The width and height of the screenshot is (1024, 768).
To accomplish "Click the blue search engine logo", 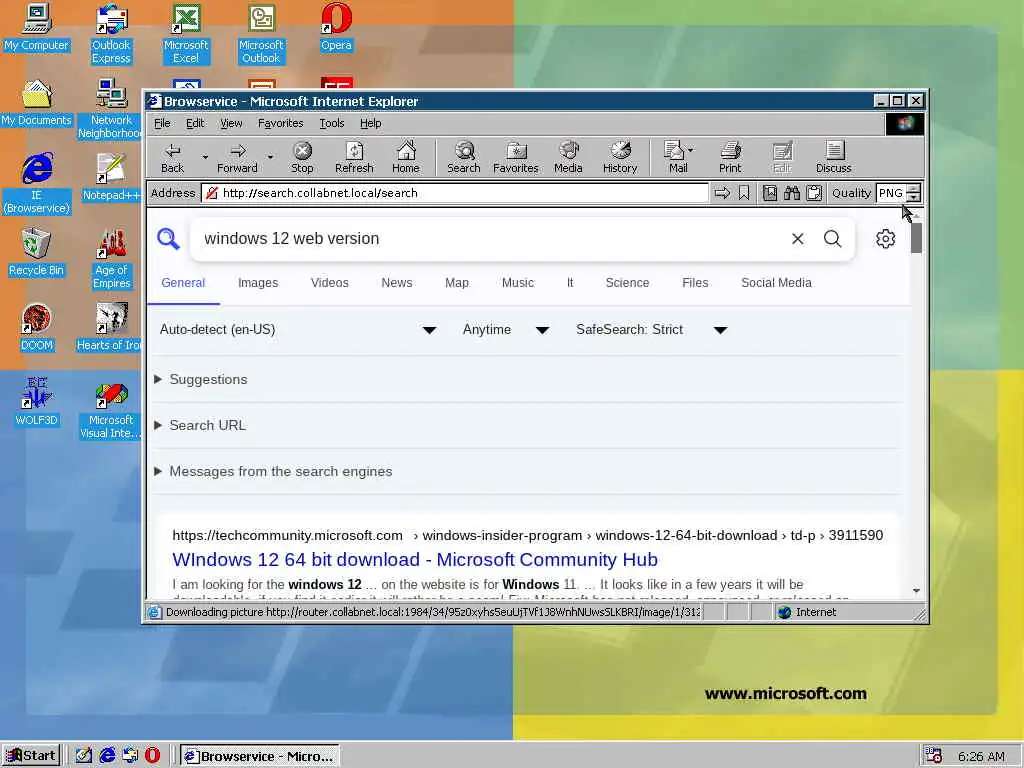I will point(168,238).
